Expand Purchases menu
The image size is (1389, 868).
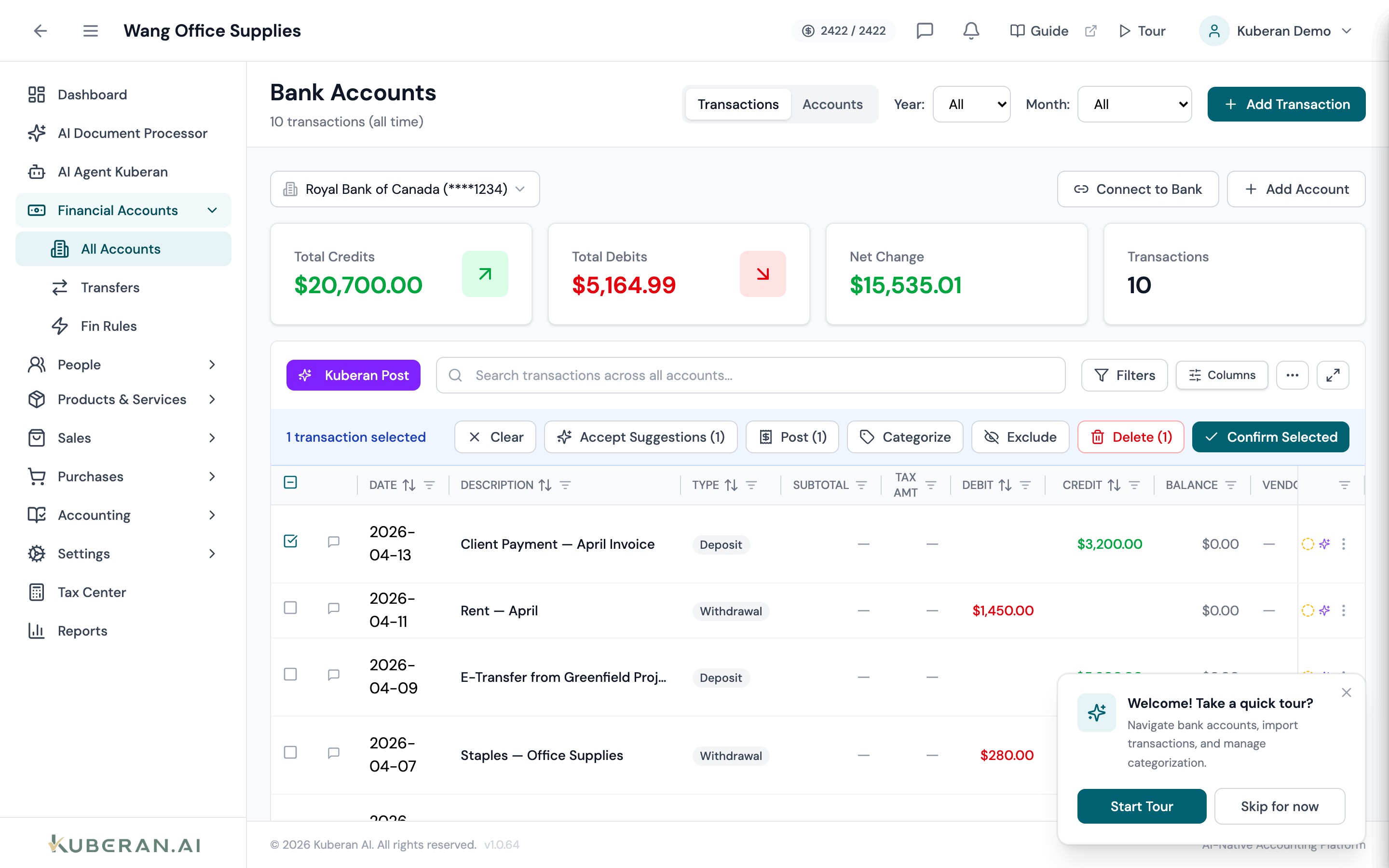[123, 476]
